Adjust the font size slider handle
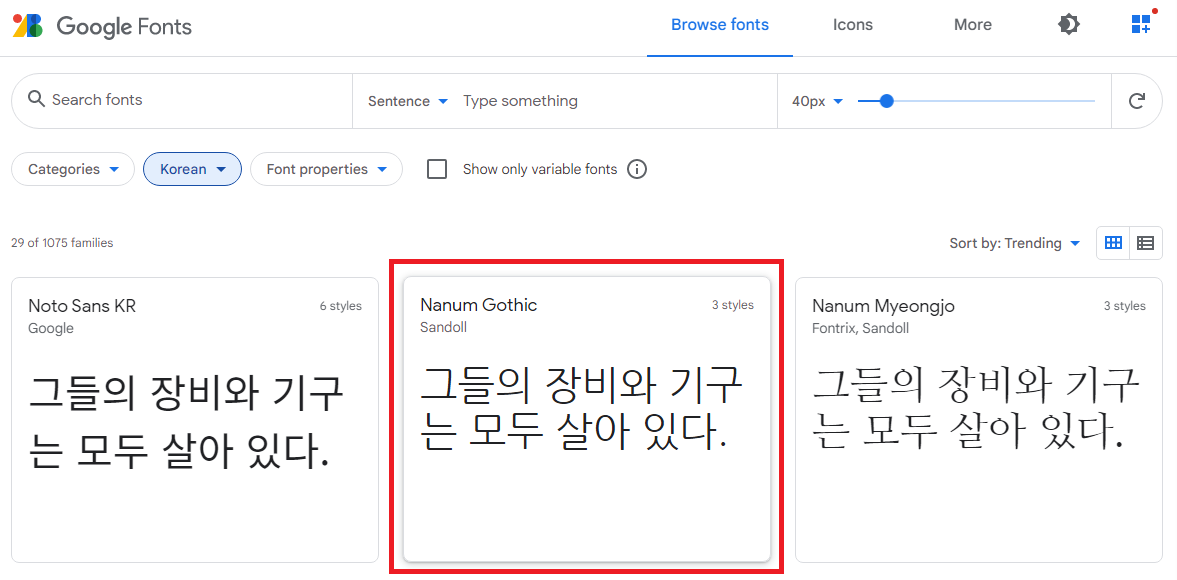Screen dimensions: 1177x580 coord(887,101)
